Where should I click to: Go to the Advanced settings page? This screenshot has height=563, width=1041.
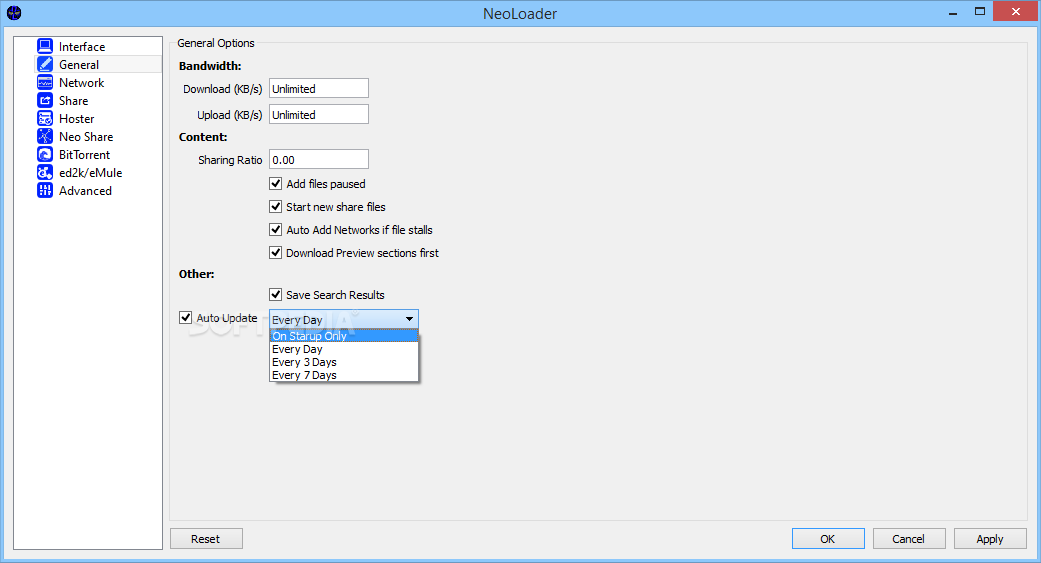85,190
